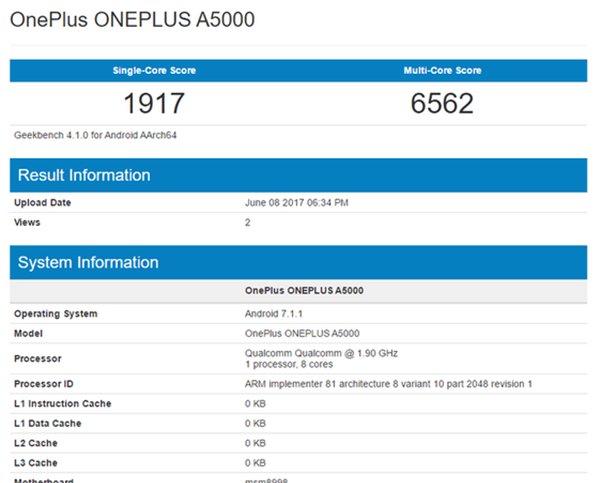Click the Processor row label
600x483 pixels.
coord(38,358)
